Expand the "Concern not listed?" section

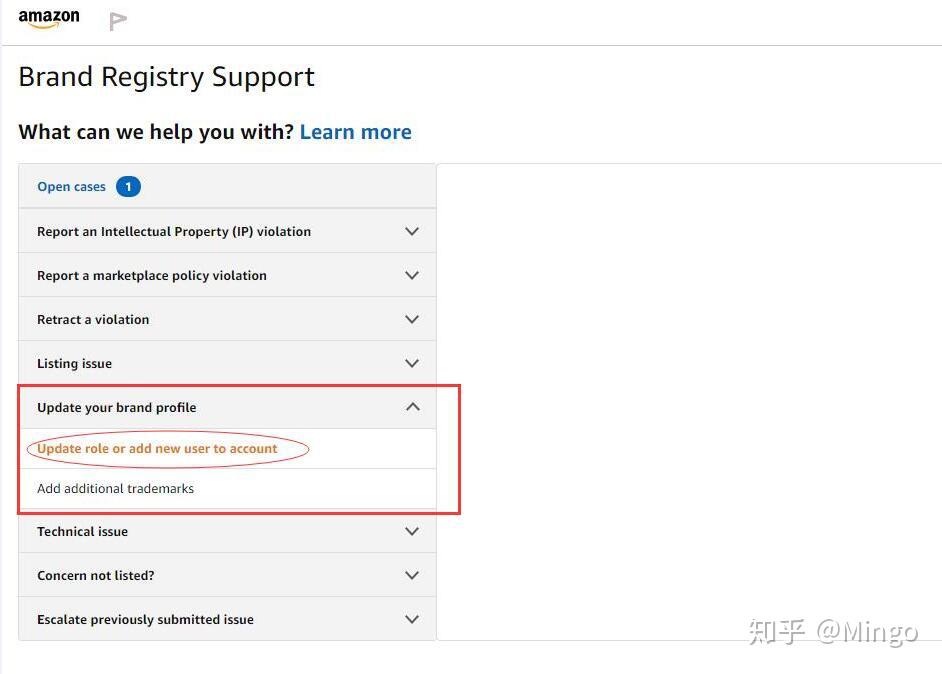412,575
